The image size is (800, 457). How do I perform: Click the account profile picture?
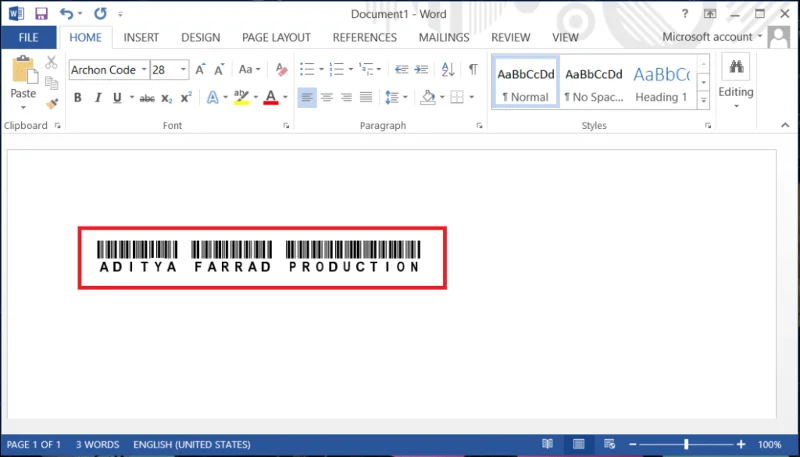point(779,37)
